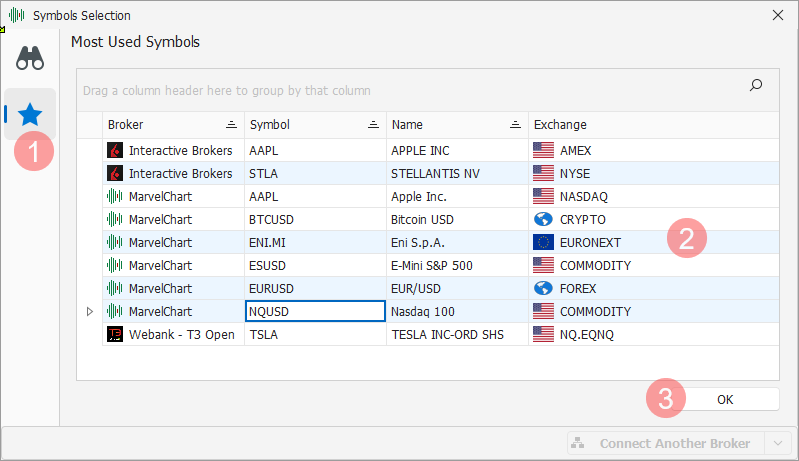Confirm selection with the OK button
The width and height of the screenshot is (799, 461).
pyautogui.click(x=725, y=399)
